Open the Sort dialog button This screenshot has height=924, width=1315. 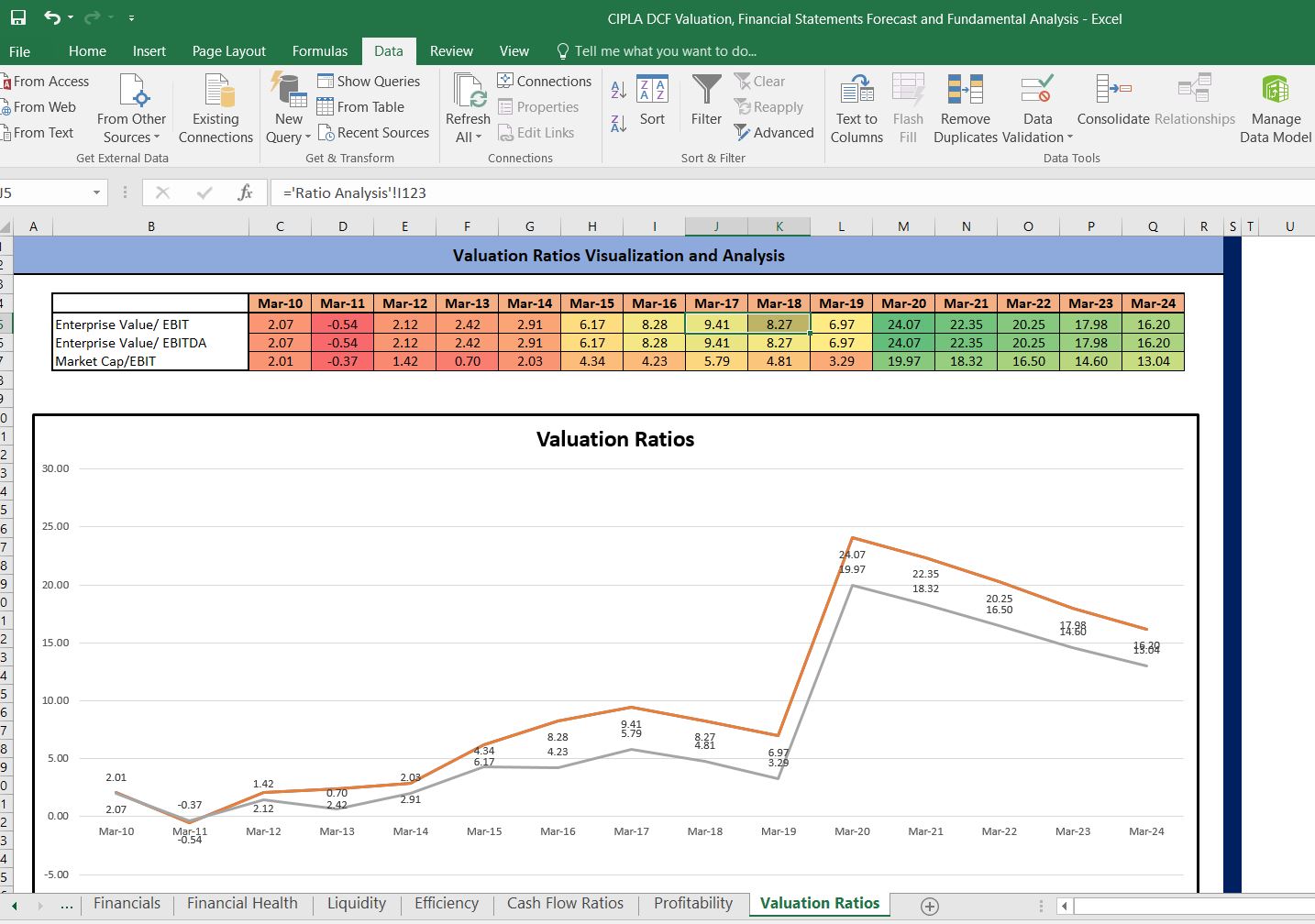652,101
